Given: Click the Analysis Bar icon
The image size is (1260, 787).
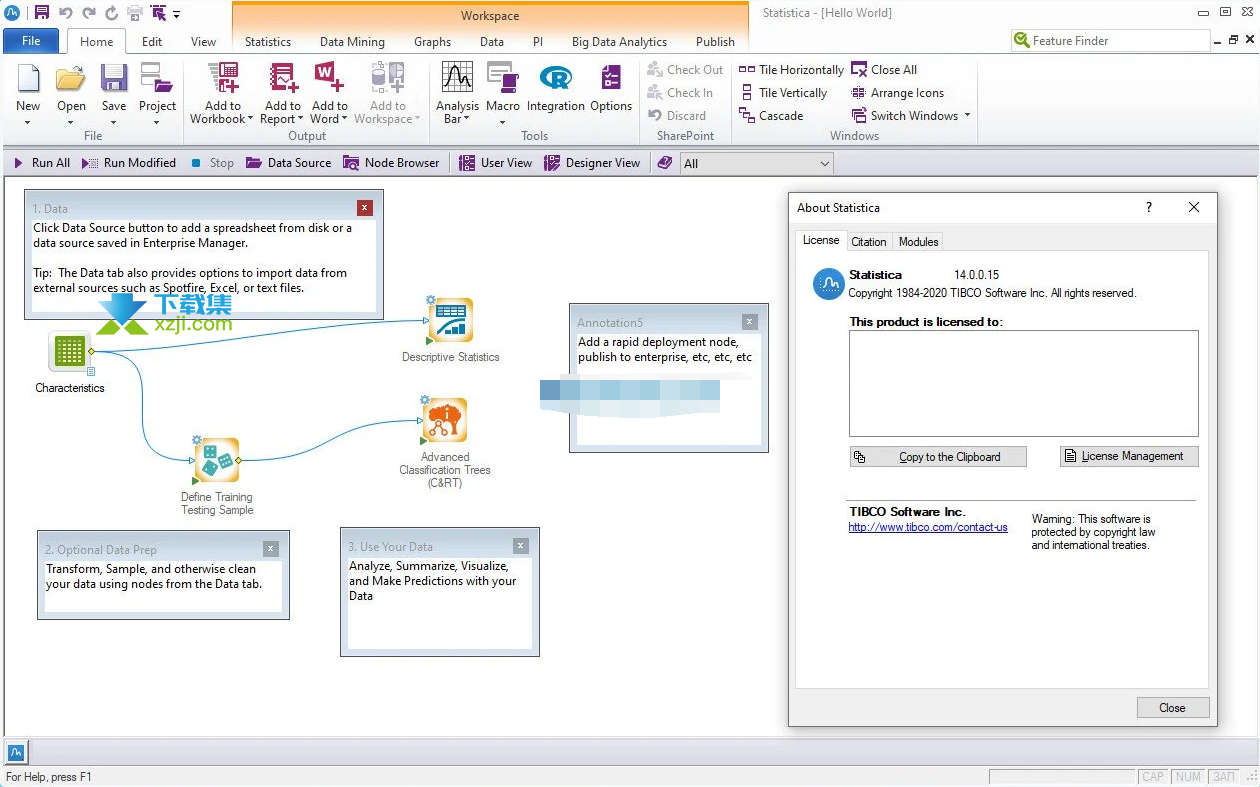Looking at the screenshot, I should point(457,78).
